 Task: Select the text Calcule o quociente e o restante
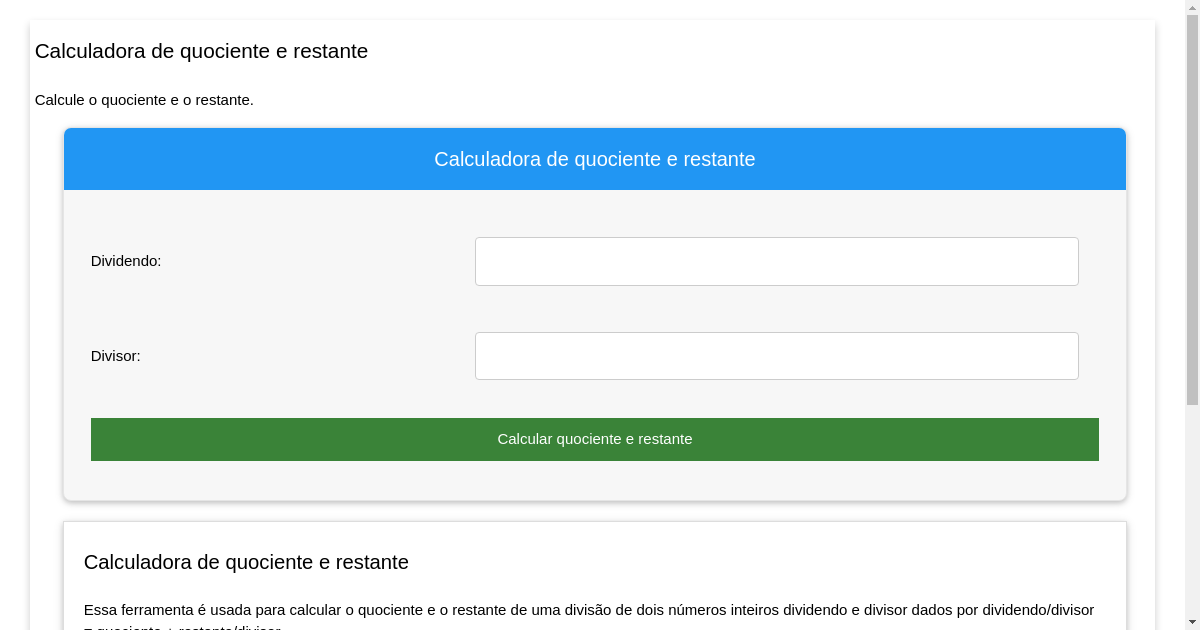point(144,100)
